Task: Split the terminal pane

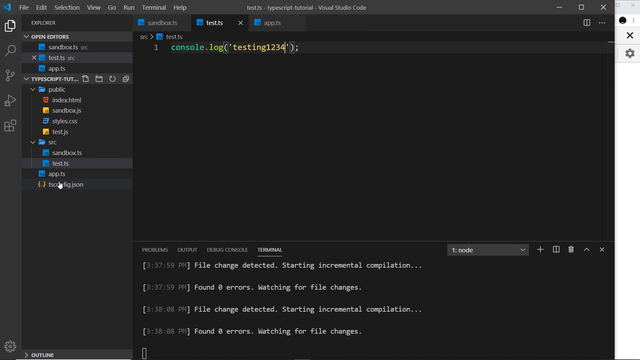Action: (556, 249)
